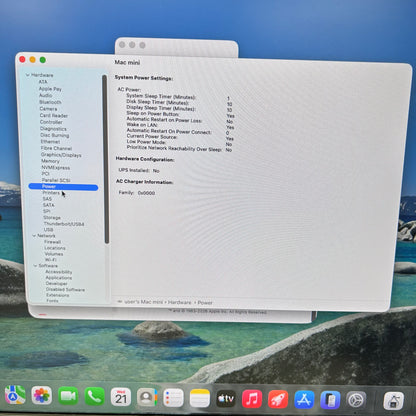
Task: Open the App Store icon
Action: coord(304,399)
